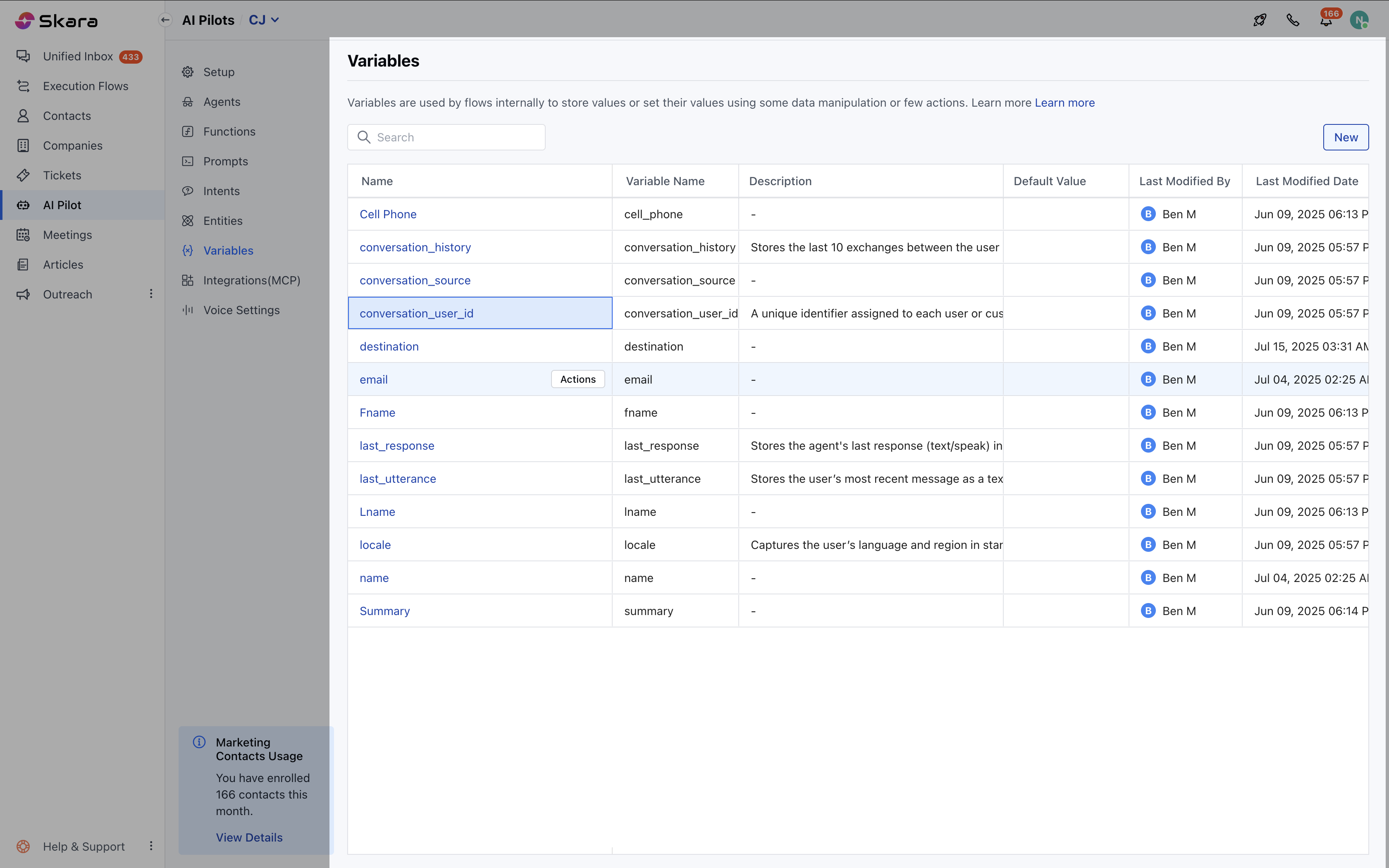Screen dimensions: 1389x868
Task: Click Actions button on email row
Action: (x=578, y=379)
